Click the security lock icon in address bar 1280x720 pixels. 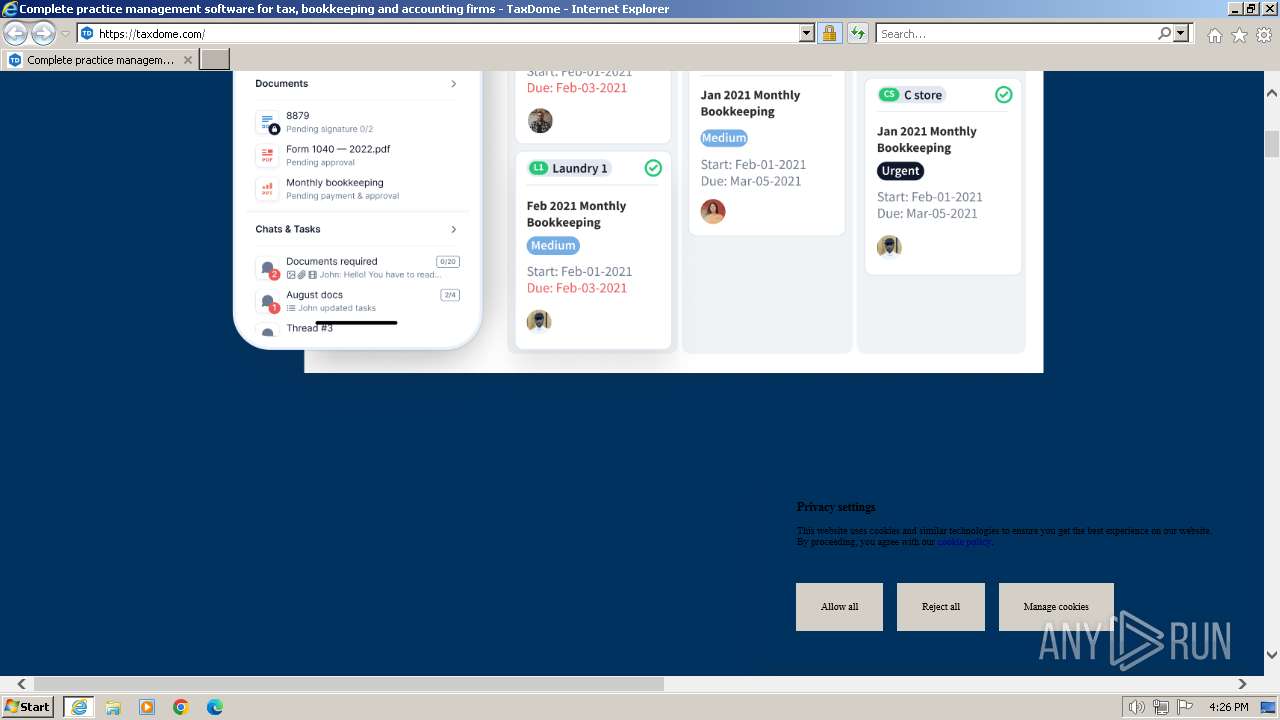(x=829, y=34)
